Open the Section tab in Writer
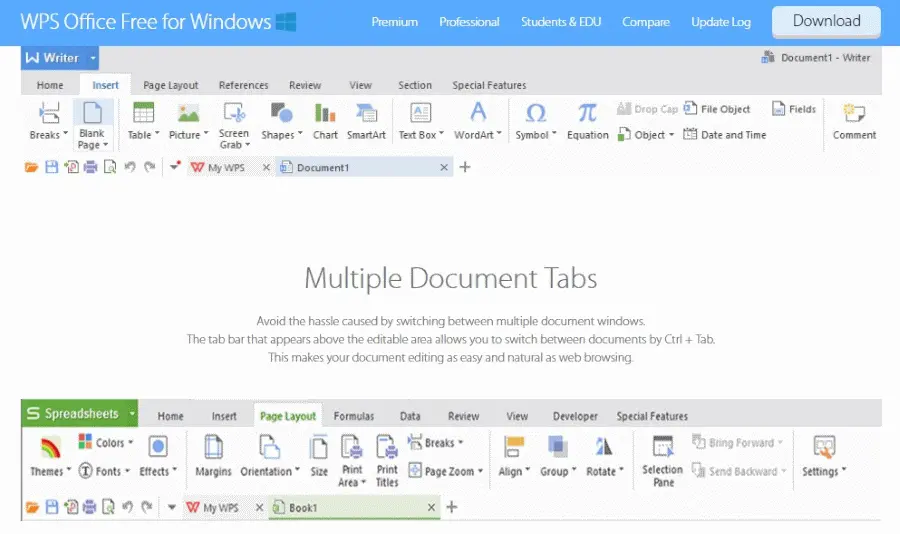Viewport: 900px width, 534px height. point(415,85)
